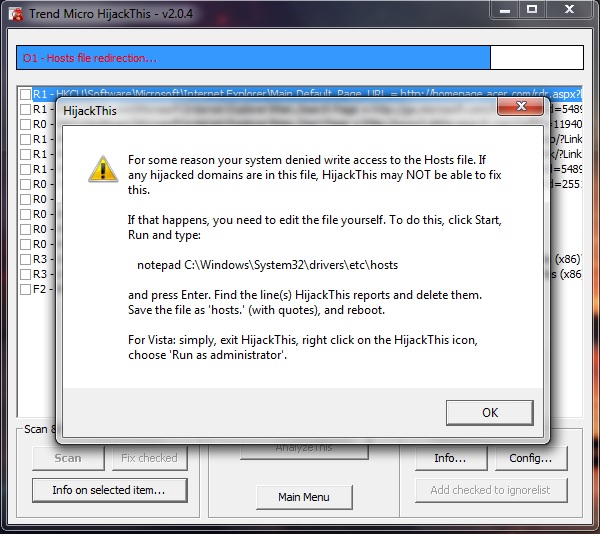The width and height of the screenshot is (600, 534).
Task: Click the yellow warning triangle icon
Action: point(103,169)
